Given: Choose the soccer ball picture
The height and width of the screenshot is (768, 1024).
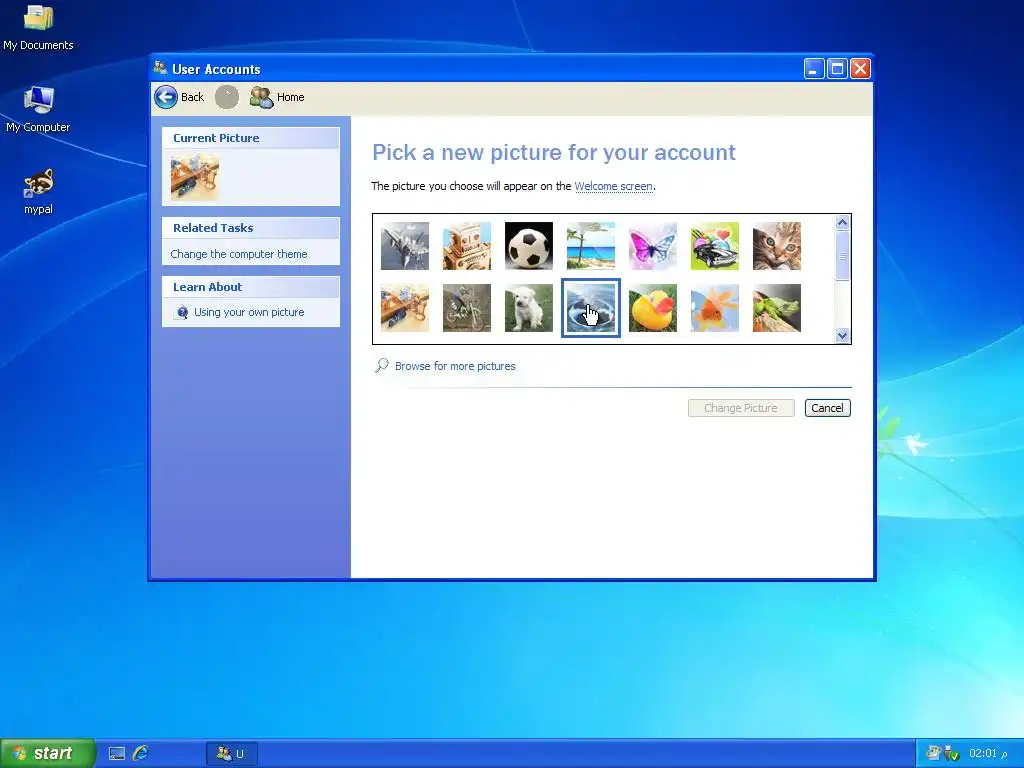Looking at the screenshot, I should point(529,246).
